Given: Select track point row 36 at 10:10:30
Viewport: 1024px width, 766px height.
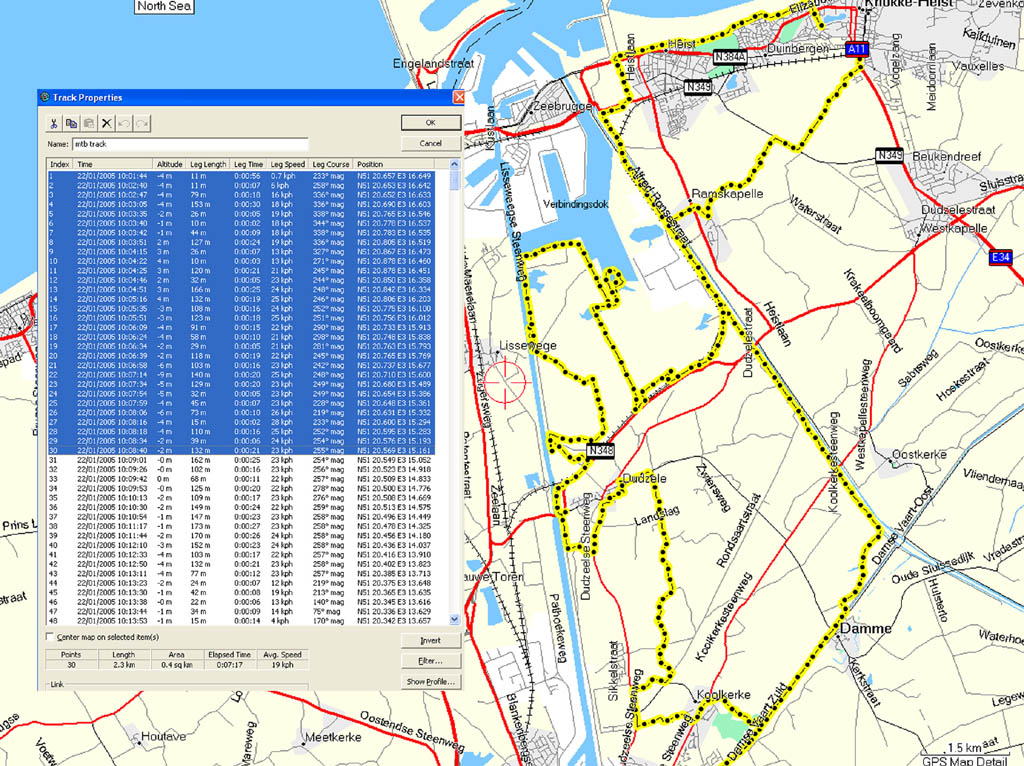Looking at the screenshot, I should 242,507.
